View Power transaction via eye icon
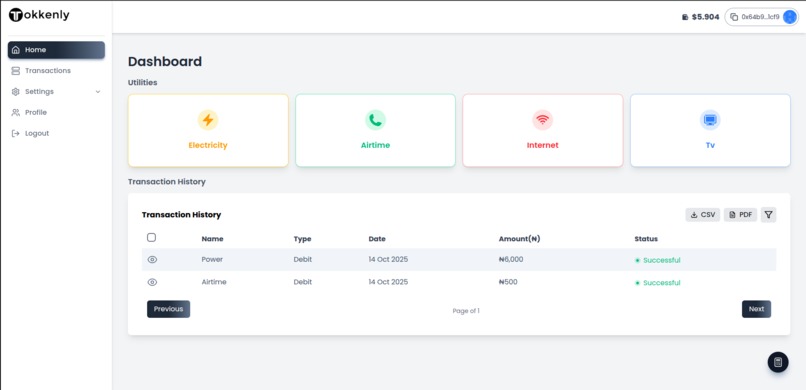806x390 pixels. point(152,260)
